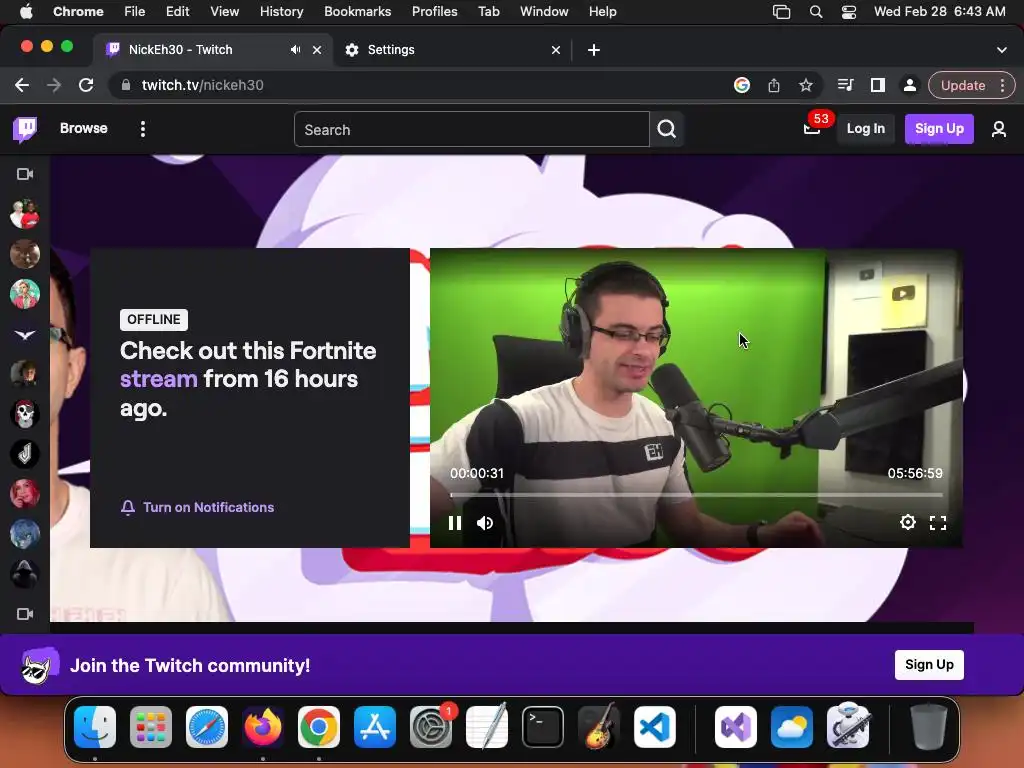Click the address bar URL

(x=202, y=86)
